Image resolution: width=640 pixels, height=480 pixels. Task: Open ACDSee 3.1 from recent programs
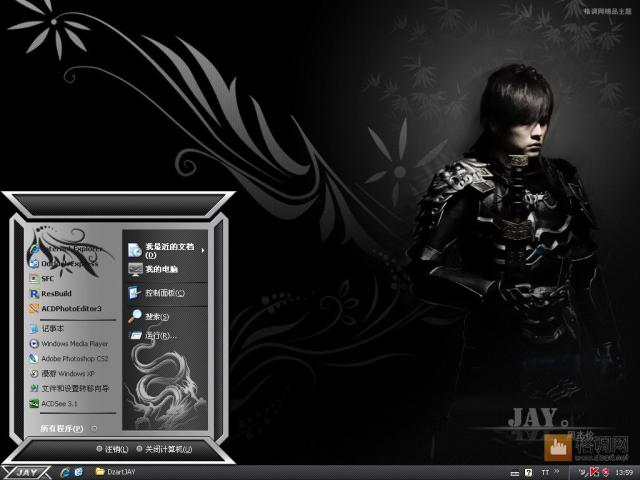pyautogui.click(x=53, y=404)
